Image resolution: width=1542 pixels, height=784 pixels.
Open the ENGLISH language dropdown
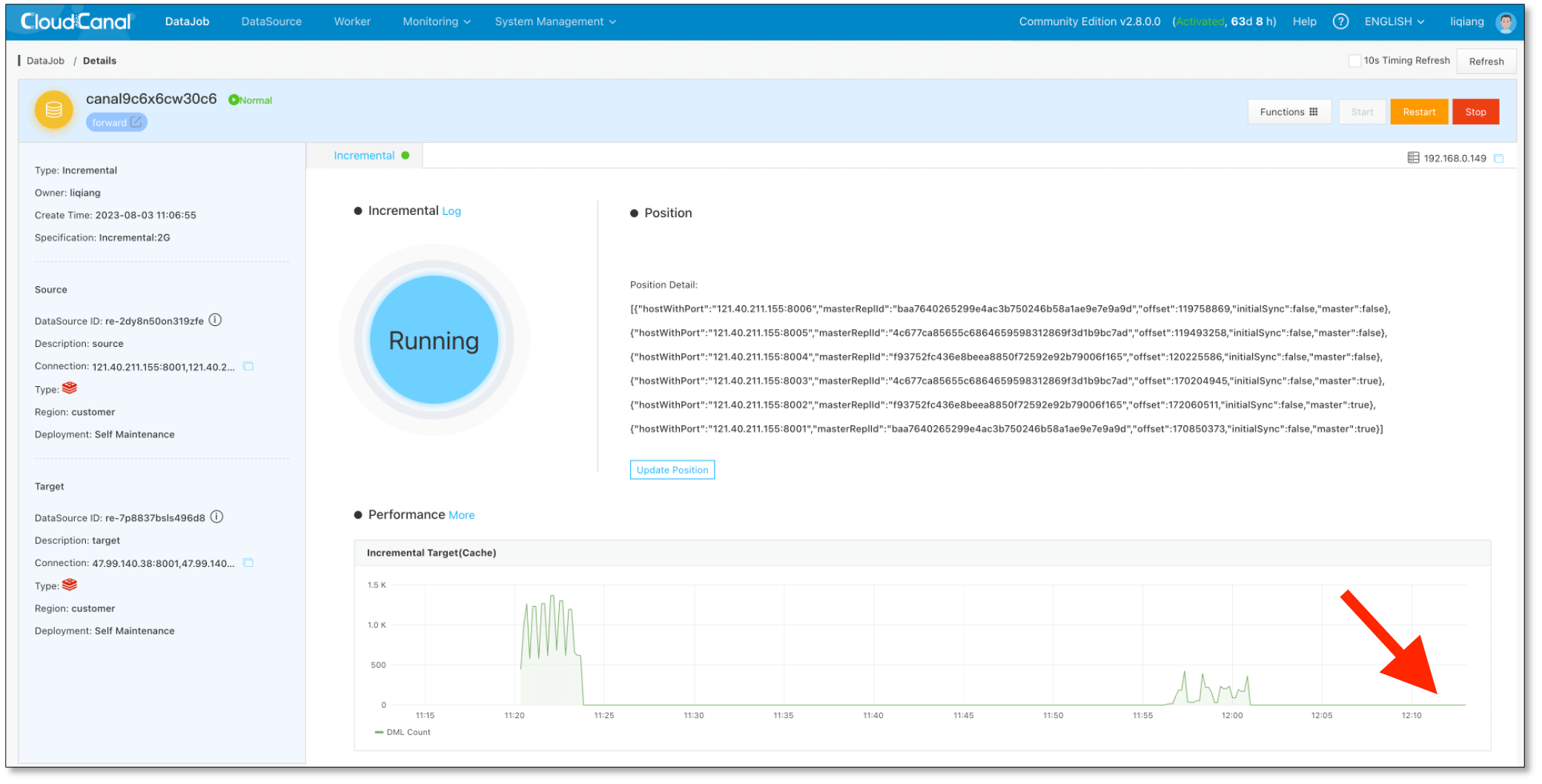(x=1394, y=21)
